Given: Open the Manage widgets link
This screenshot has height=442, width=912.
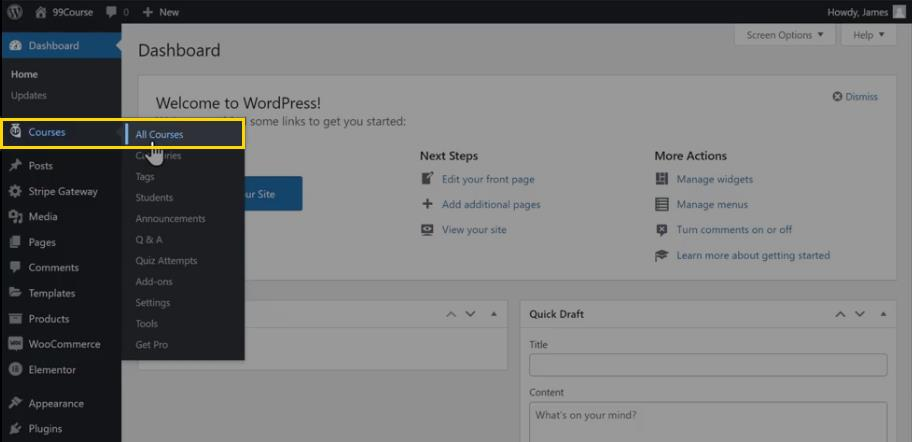Looking at the screenshot, I should [714, 179].
